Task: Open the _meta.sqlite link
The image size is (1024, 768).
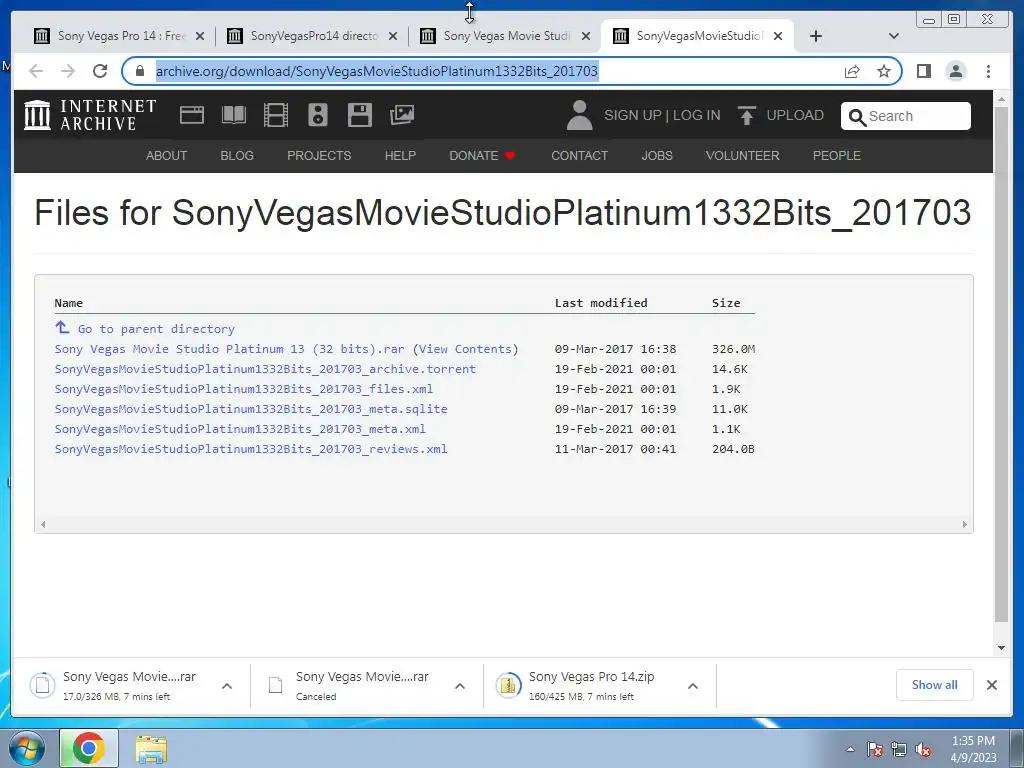Action: pos(251,409)
